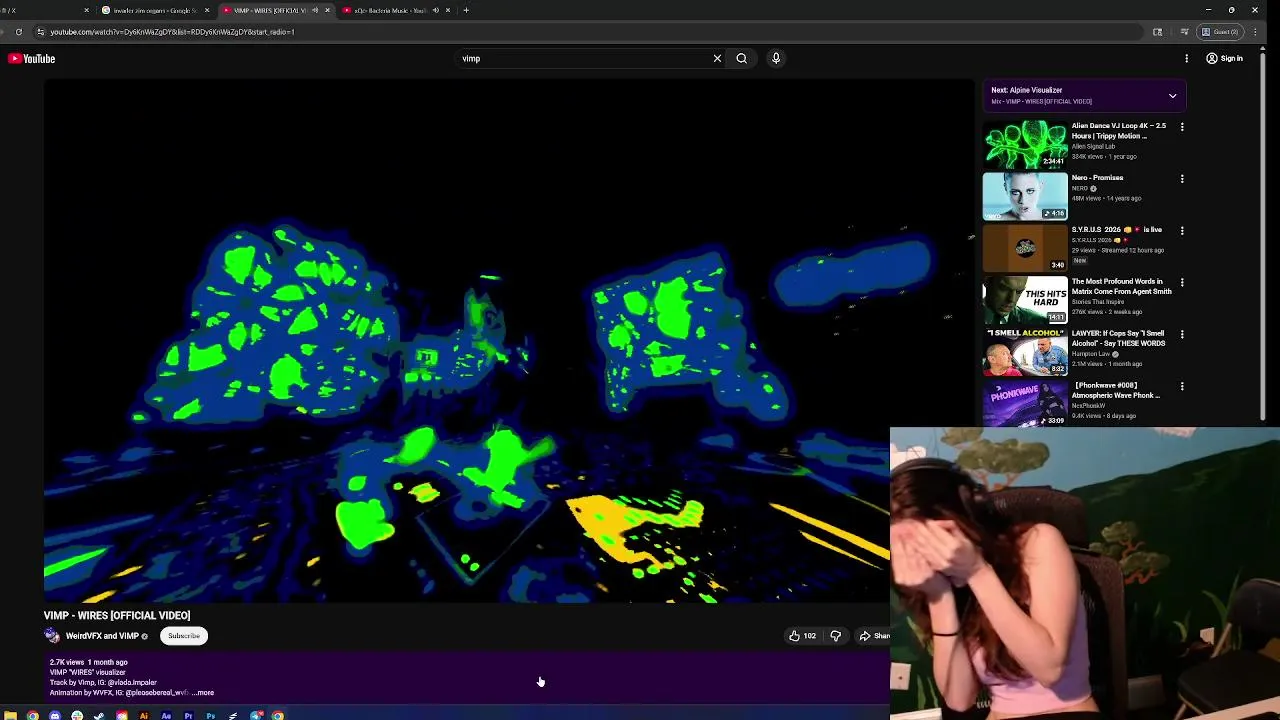Open media controls icon in toolbar
The image size is (1280, 720).
[1184, 32]
